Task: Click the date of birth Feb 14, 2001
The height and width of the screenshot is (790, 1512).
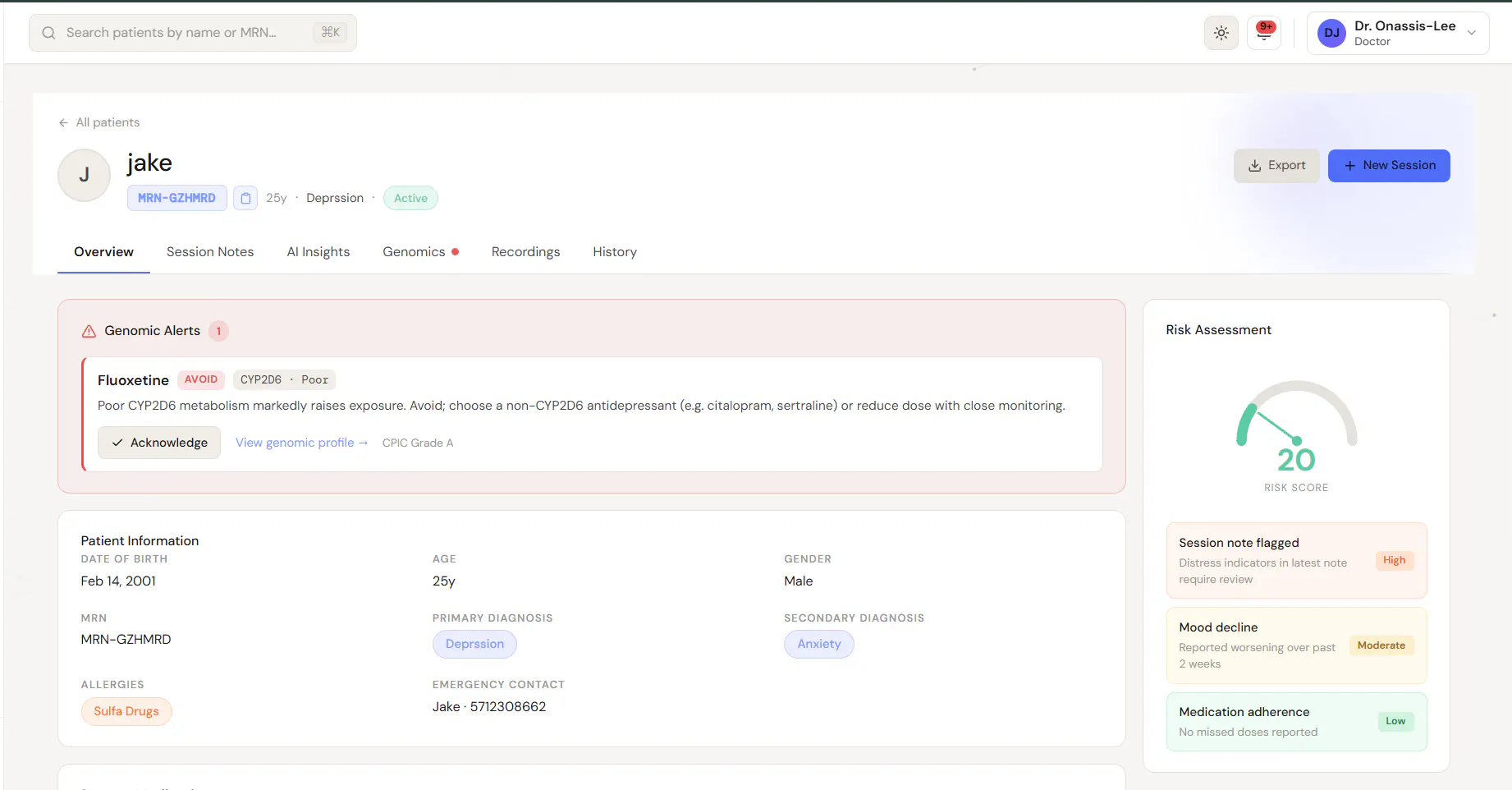Action: coord(118,581)
